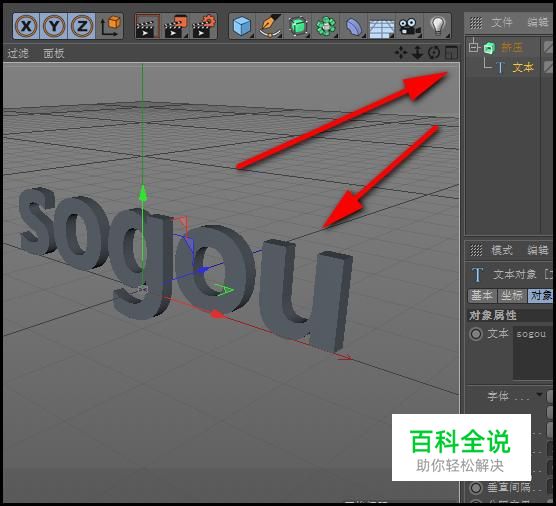556x506 pixels.
Task: Click text field containing sogou
Action: [533, 353]
